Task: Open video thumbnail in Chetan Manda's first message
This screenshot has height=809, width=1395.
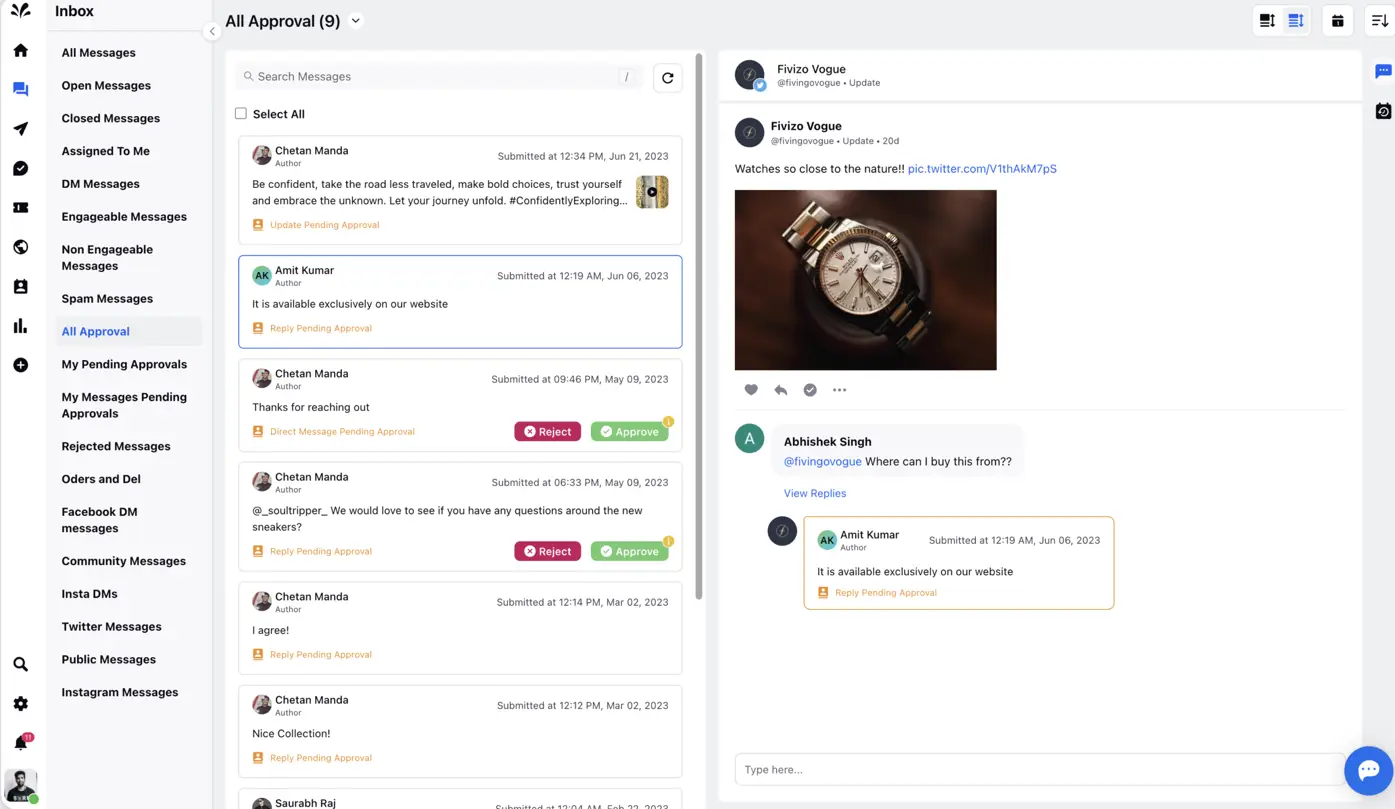Action: [x=652, y=192]
